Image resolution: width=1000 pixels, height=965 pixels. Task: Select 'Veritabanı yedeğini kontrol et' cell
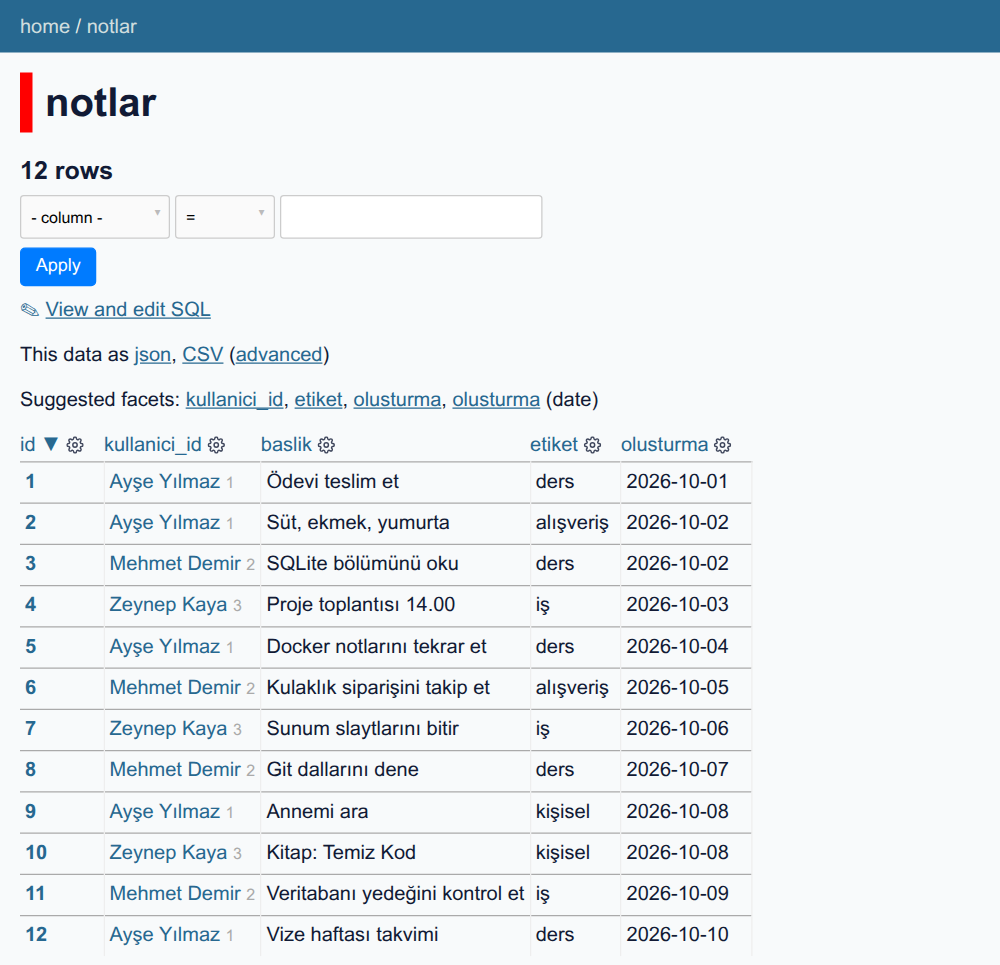pyautogui.click(x=395, y=894)
